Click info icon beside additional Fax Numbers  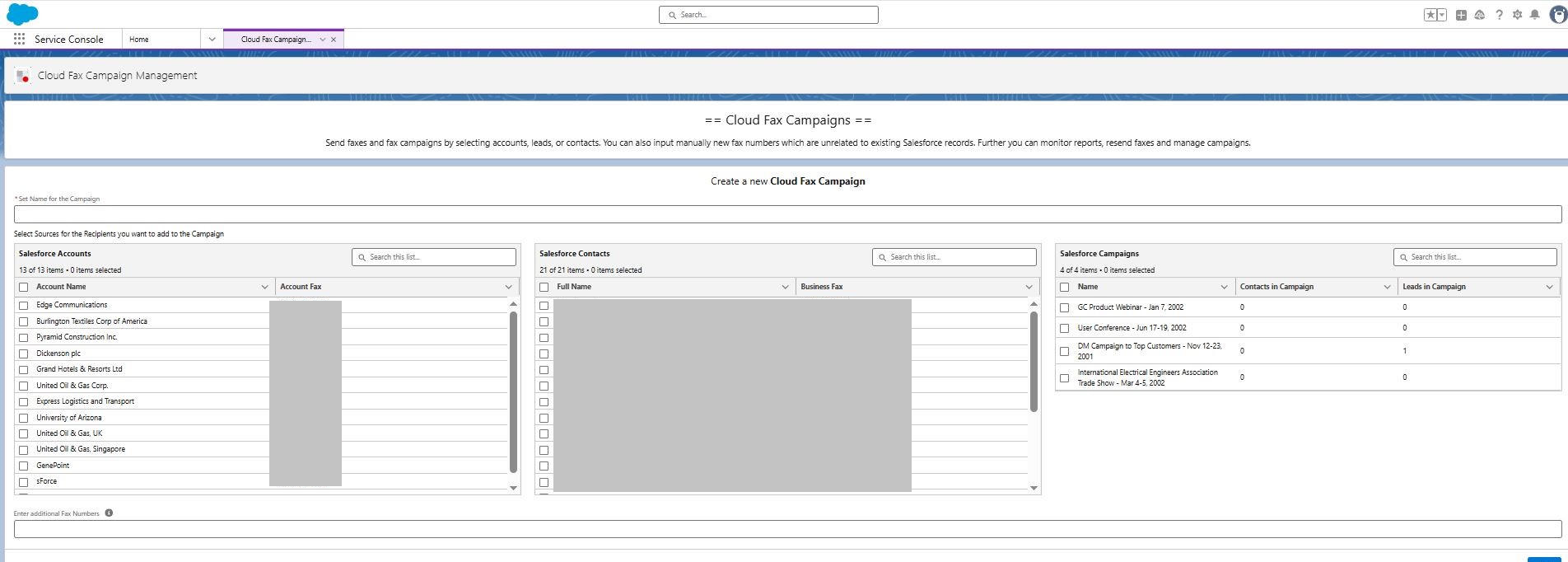pyautogui.click(x=109, y=513)
